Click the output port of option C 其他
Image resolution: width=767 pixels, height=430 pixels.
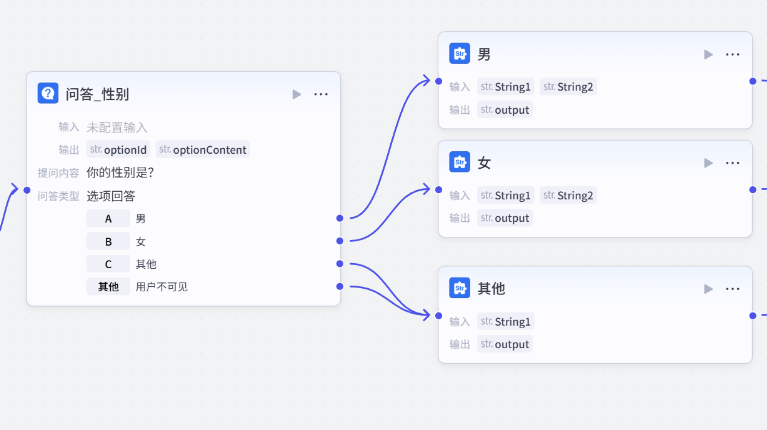tap(339, 264)
